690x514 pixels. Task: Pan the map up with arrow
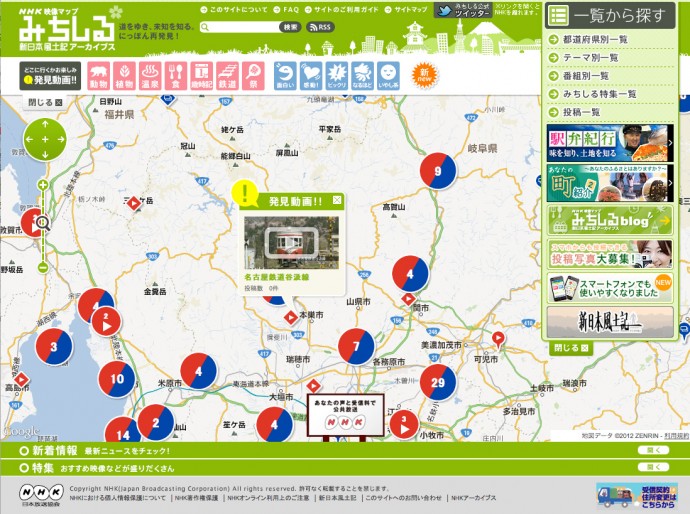pyautogui.click(x=45, y=125)
